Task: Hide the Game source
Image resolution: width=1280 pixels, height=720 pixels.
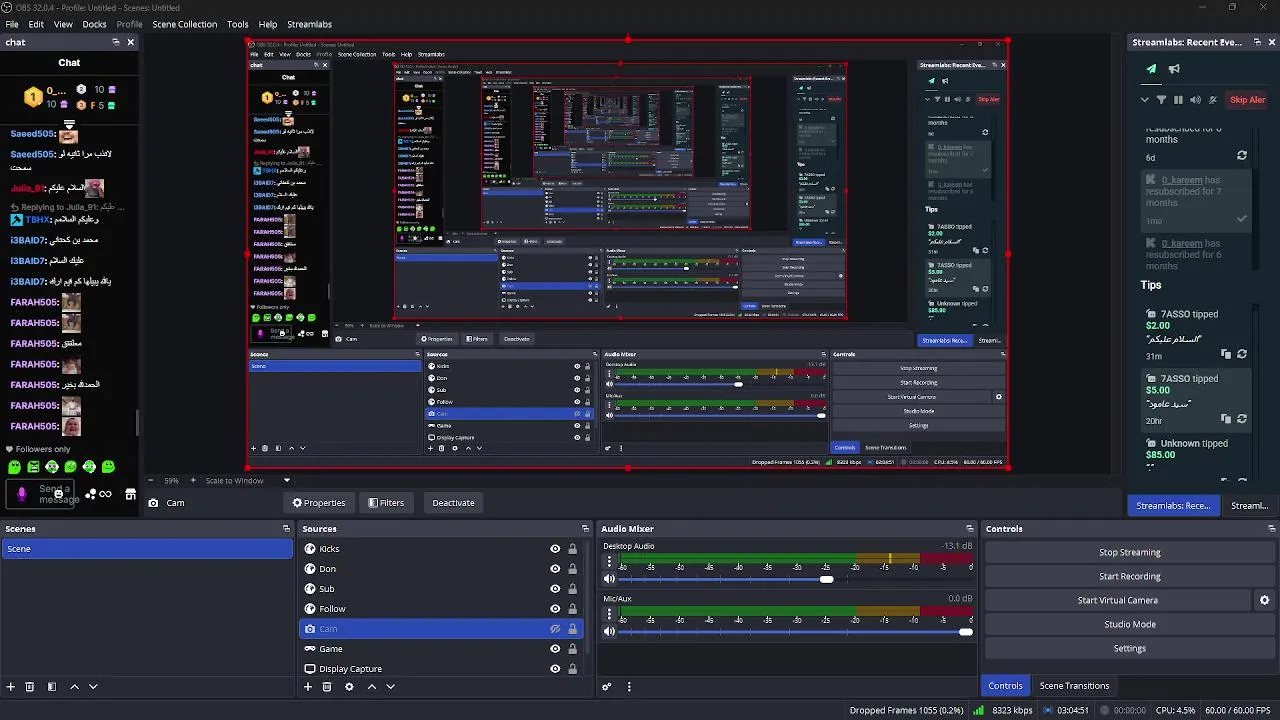Action: pos(555,649)
